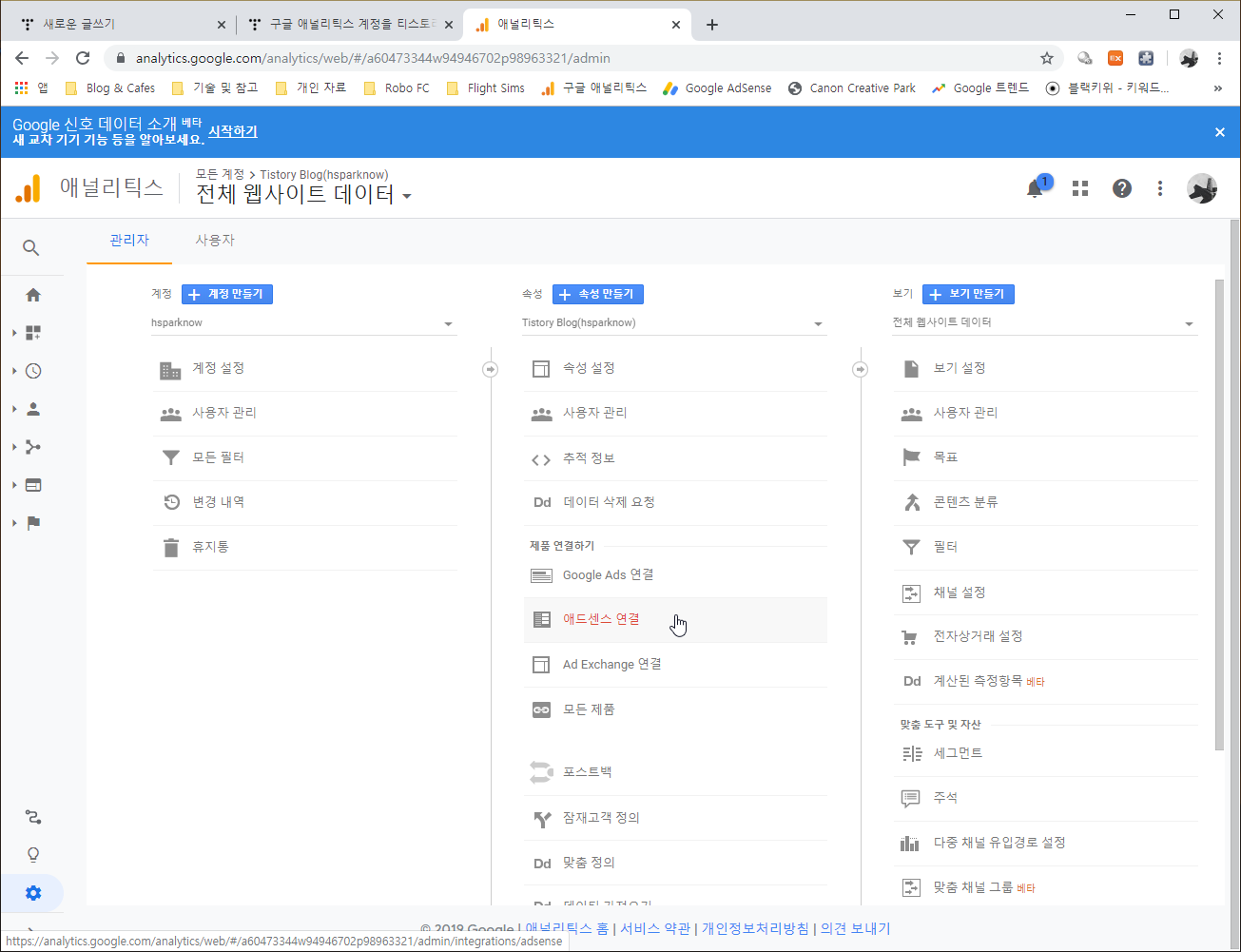Open real-time clock icon in sidebar
Screen dimensions: 1241x952
coord(33,371)
